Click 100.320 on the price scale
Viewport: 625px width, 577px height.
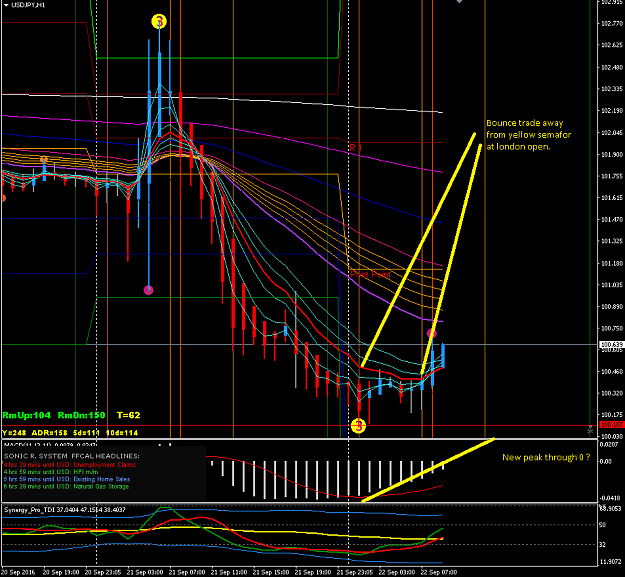[612, 393]
